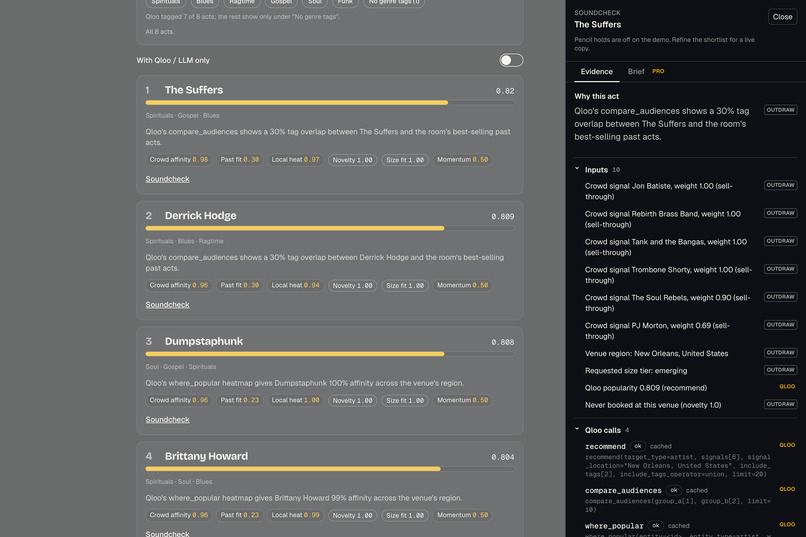Click the Local heat 0.94 chip
The height and width of the screenshot is (537, 806).
296,285
